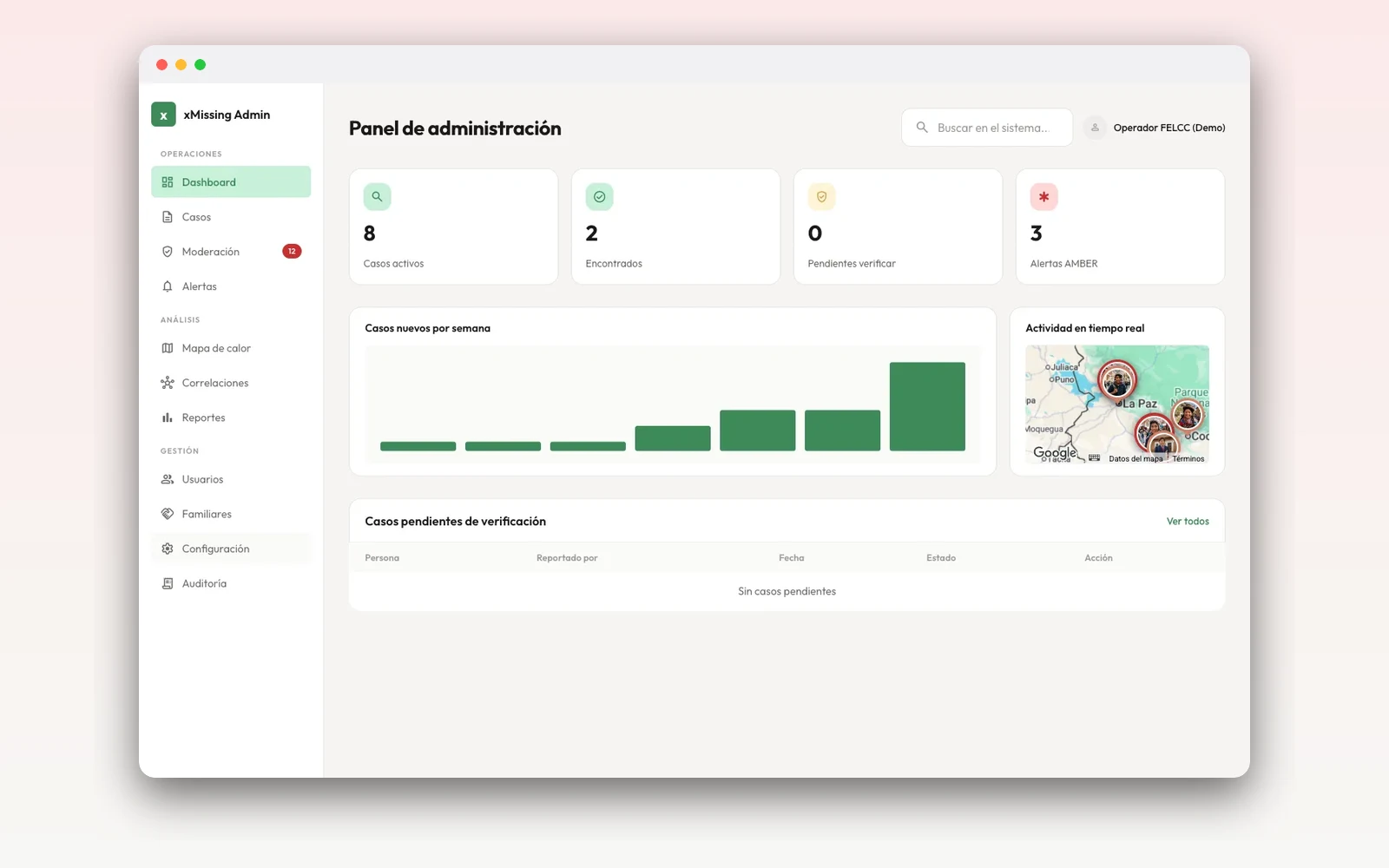This screenshot has width=1389, height=868.
Task: Click the magnifier icon in the search box
Action: (x=922, y=128)
